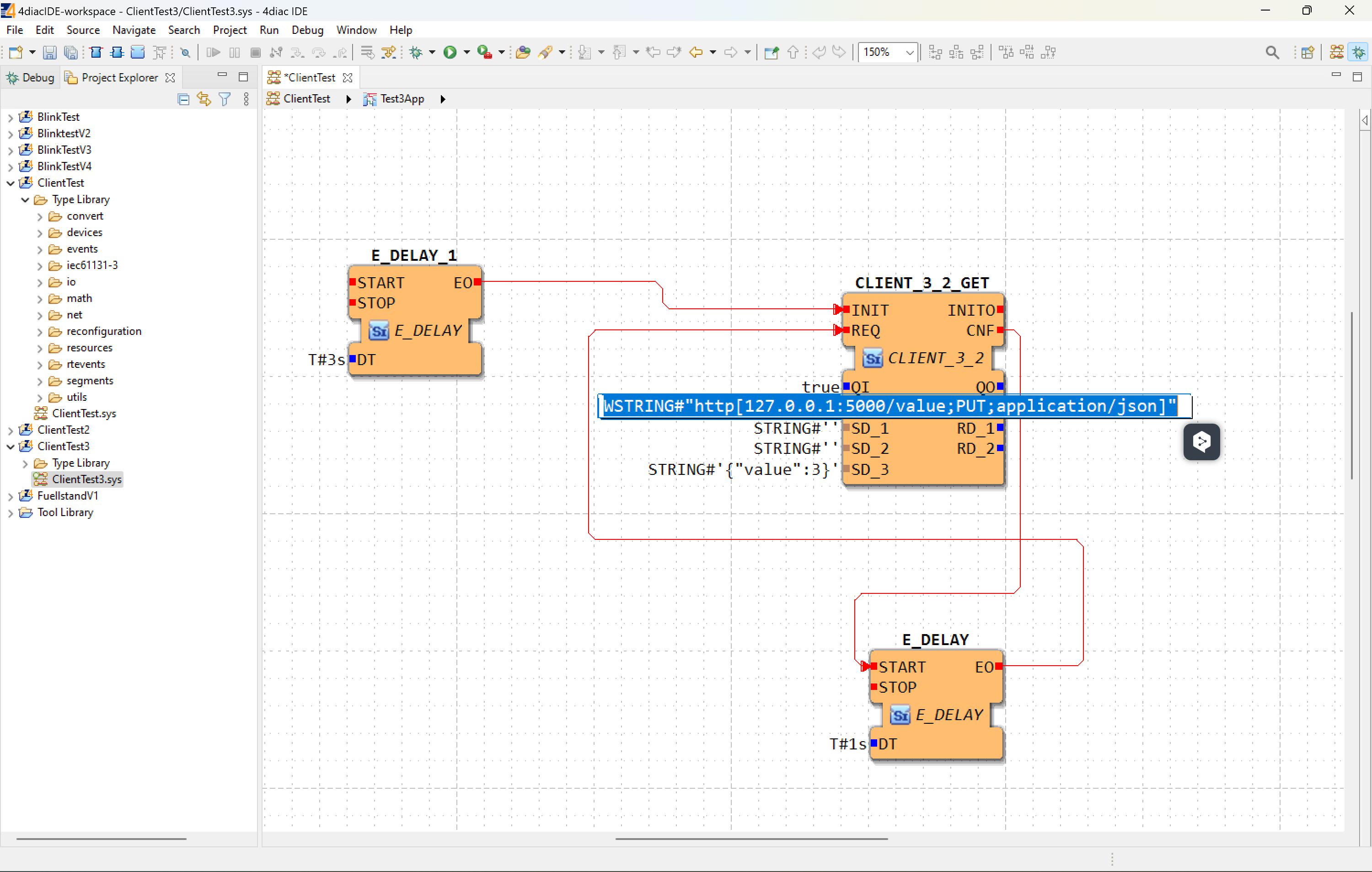Expand the BlinkTestV4 project node
The height and width of the screenshot is (872, 1372).
(10, 167)
